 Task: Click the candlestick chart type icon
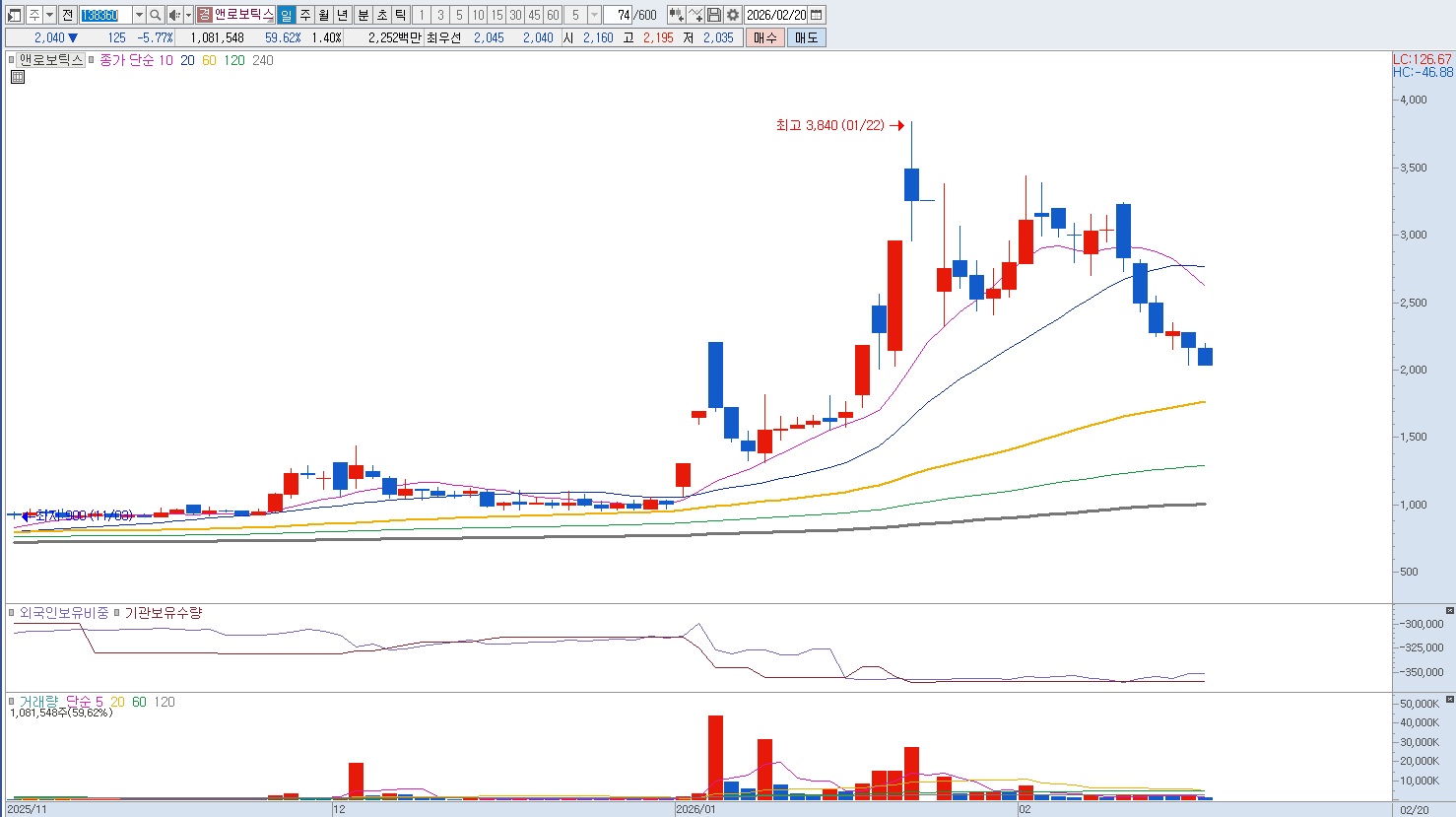click(676, 15)
